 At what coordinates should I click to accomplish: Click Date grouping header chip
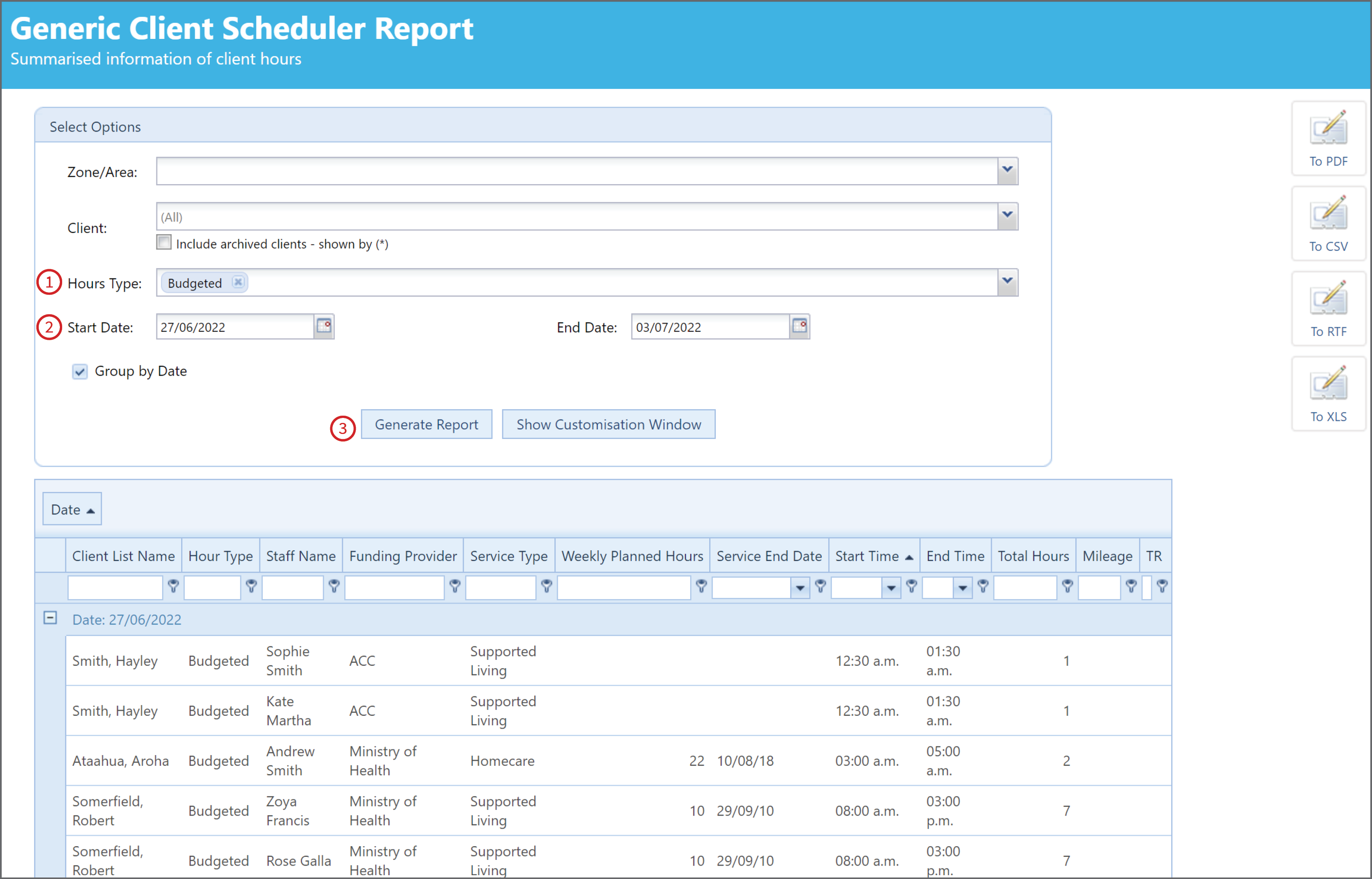(72, 509)
